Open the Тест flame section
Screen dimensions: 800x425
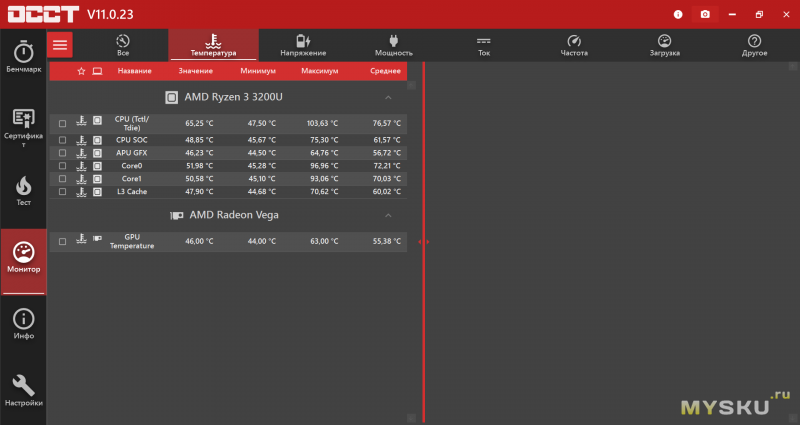point(23,191)
